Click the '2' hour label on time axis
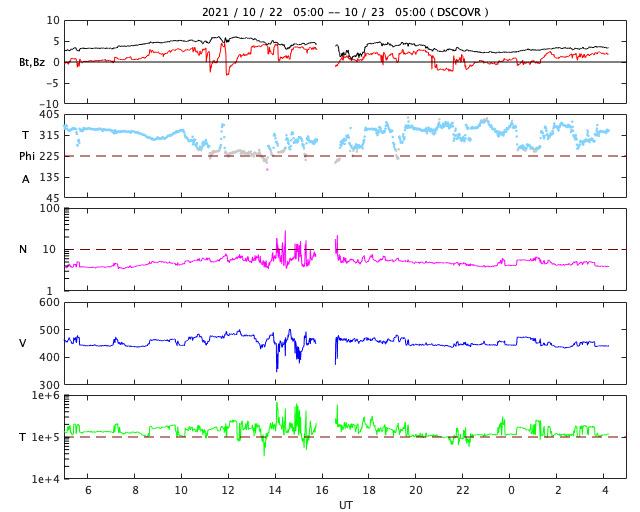The width and height of the screenshot is (640, 512). pyautogui.click(x=558, y=490)
